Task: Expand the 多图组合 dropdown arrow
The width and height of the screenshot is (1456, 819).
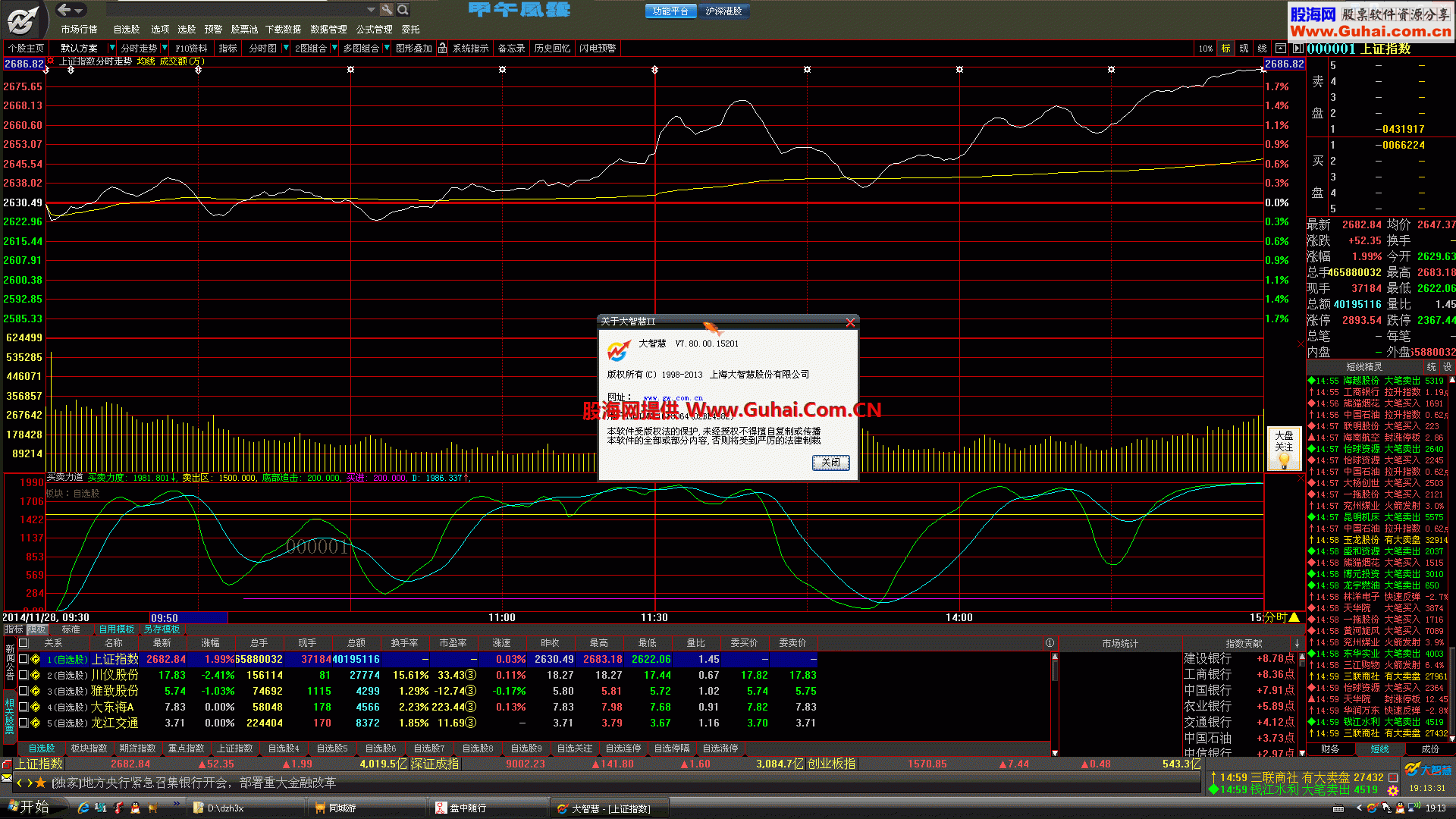Action: (x=387, y=49)
